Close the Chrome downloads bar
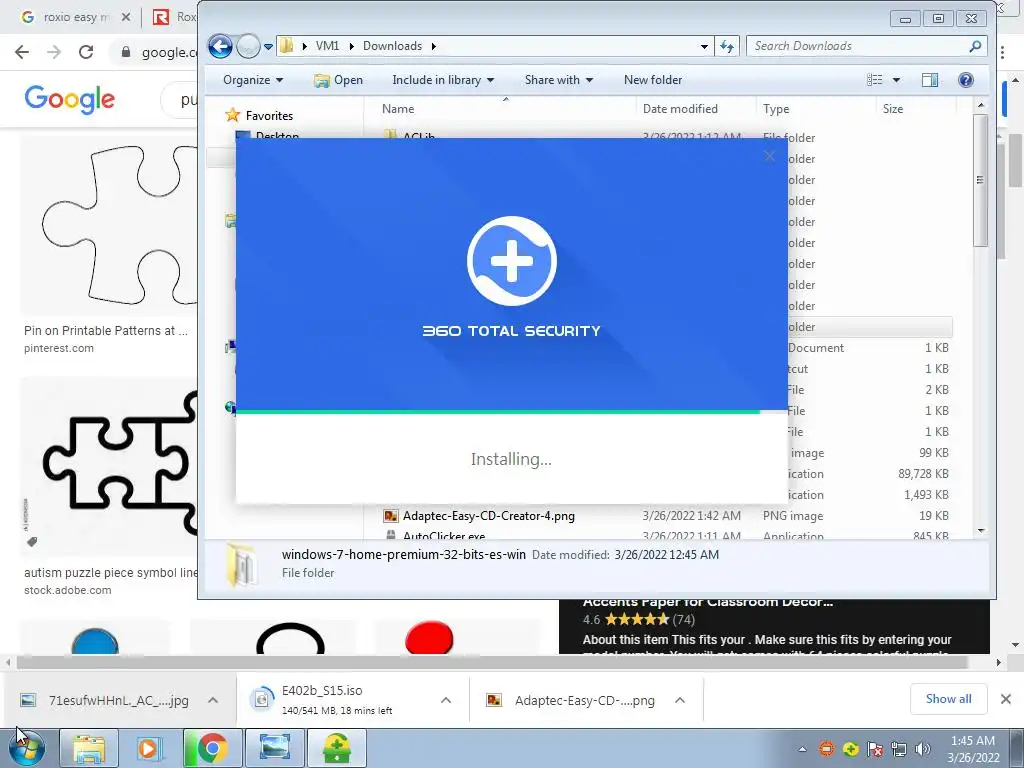1024x768 pixels. (1006, 699)
